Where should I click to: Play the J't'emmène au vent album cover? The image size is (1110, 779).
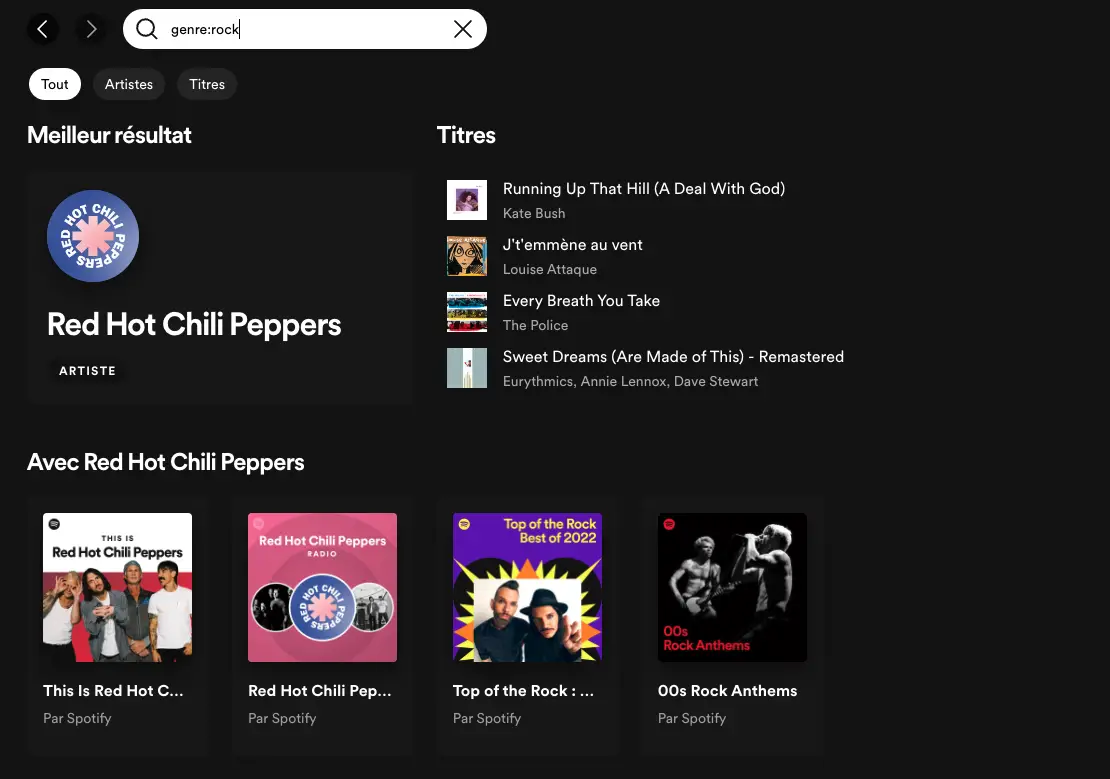point(467,256)
